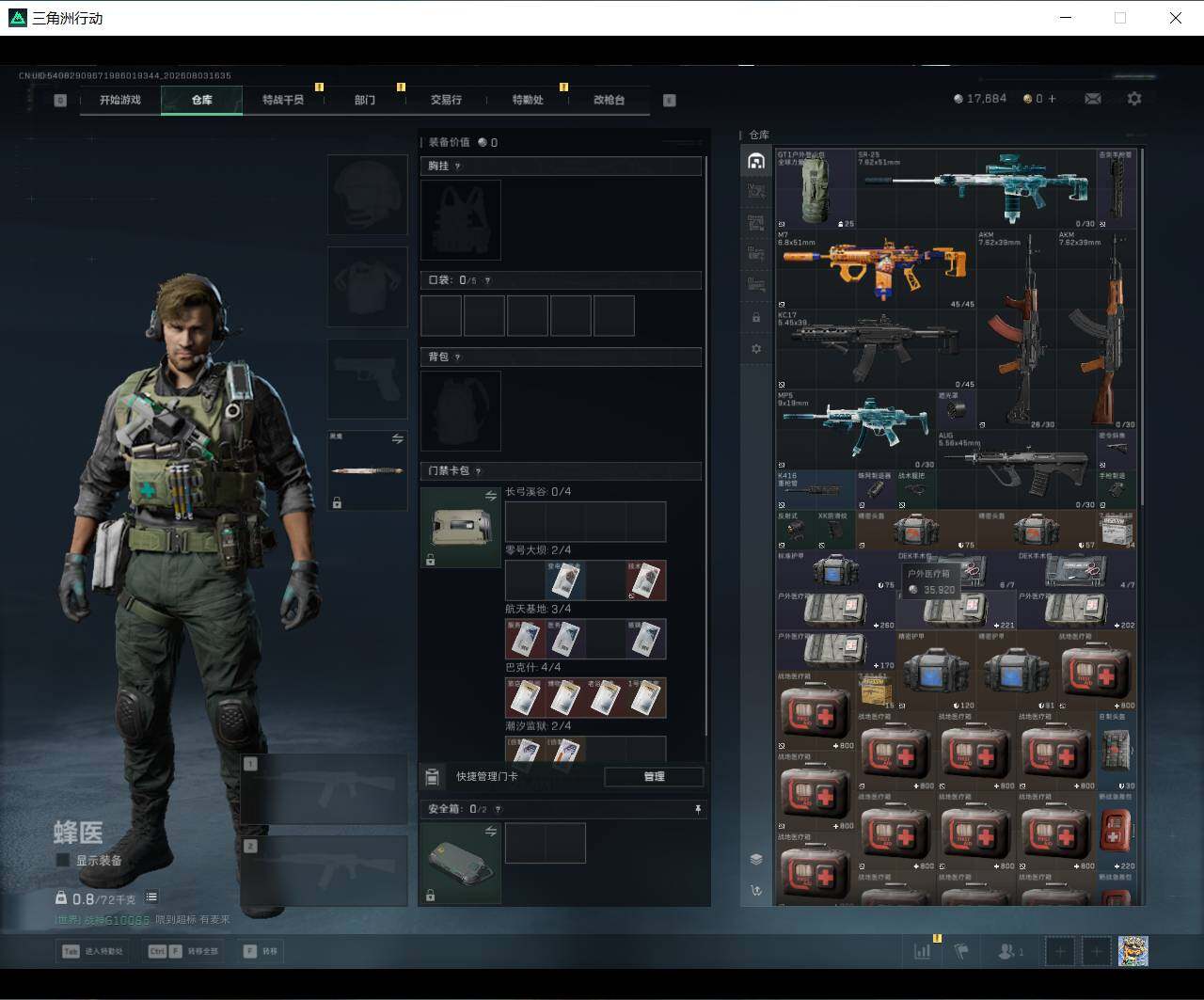The image size is (1204, 1000).
Task: Show help for 口袋 section
Action: pyautogui.click(x=487, y=280)
